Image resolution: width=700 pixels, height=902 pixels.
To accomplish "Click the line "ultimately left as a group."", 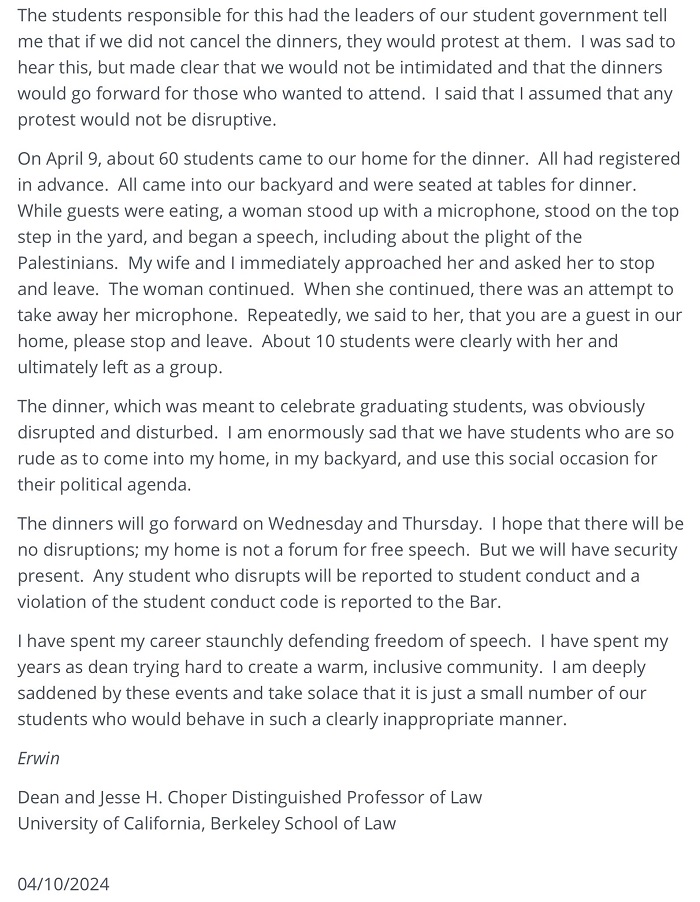I will pos(120,367).
